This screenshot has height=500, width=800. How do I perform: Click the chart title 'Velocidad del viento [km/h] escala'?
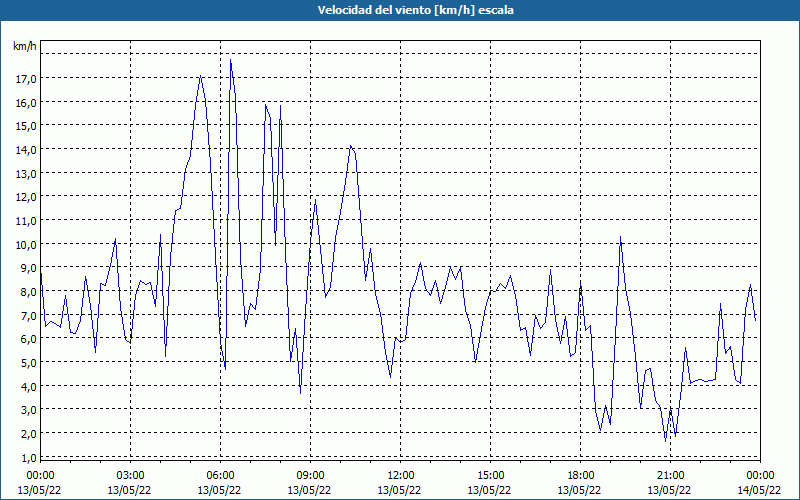415,10
